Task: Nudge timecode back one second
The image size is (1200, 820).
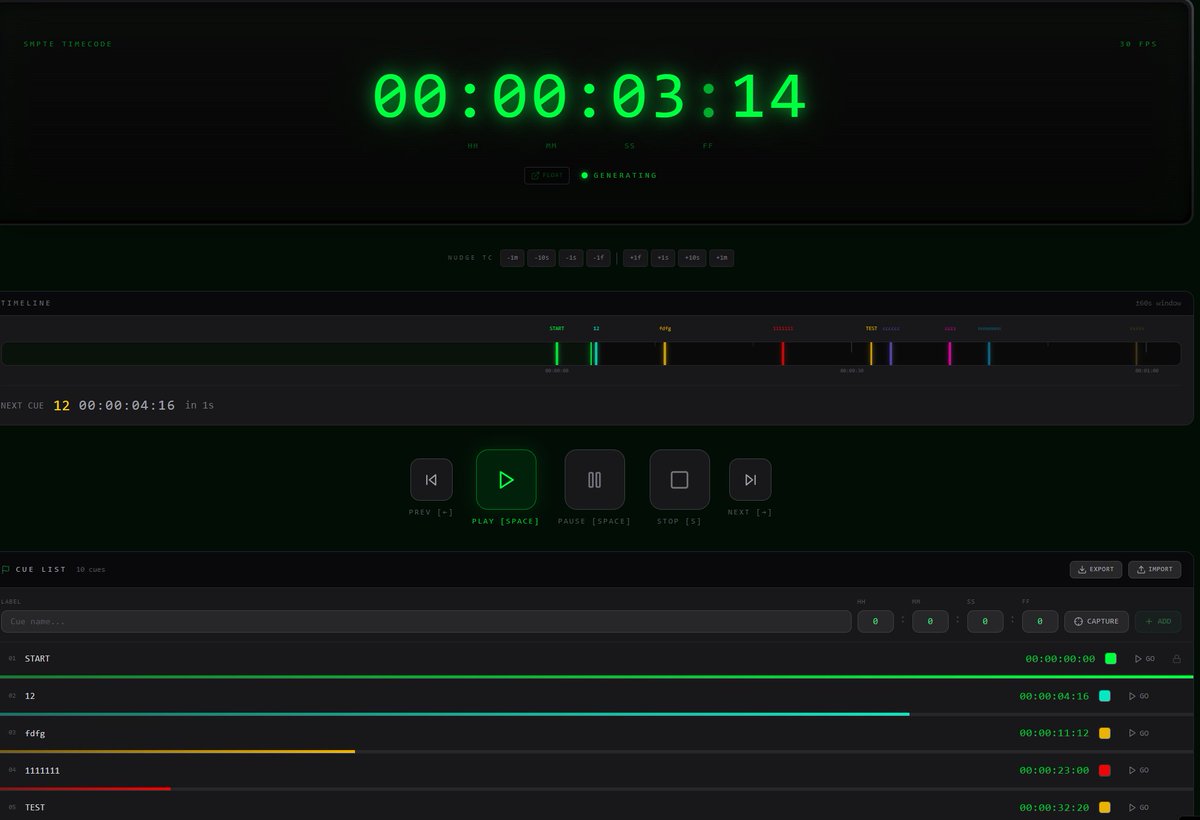Action: [571, 258]
